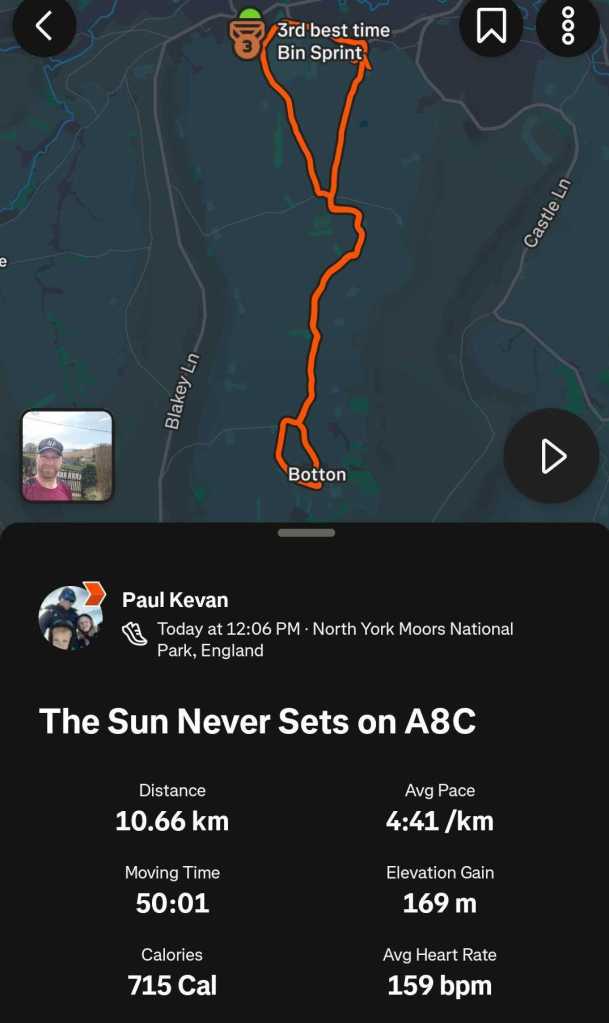Tap the Moving Time 50:01 stat
The image size is (609, 1023).
tap(172, 903)
